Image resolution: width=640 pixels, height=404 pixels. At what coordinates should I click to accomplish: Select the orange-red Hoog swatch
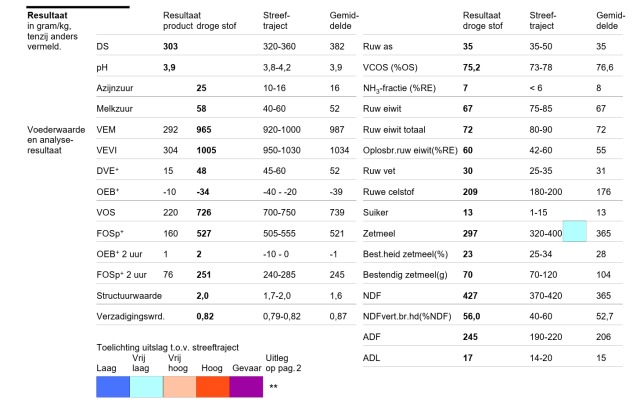(213, 386)
